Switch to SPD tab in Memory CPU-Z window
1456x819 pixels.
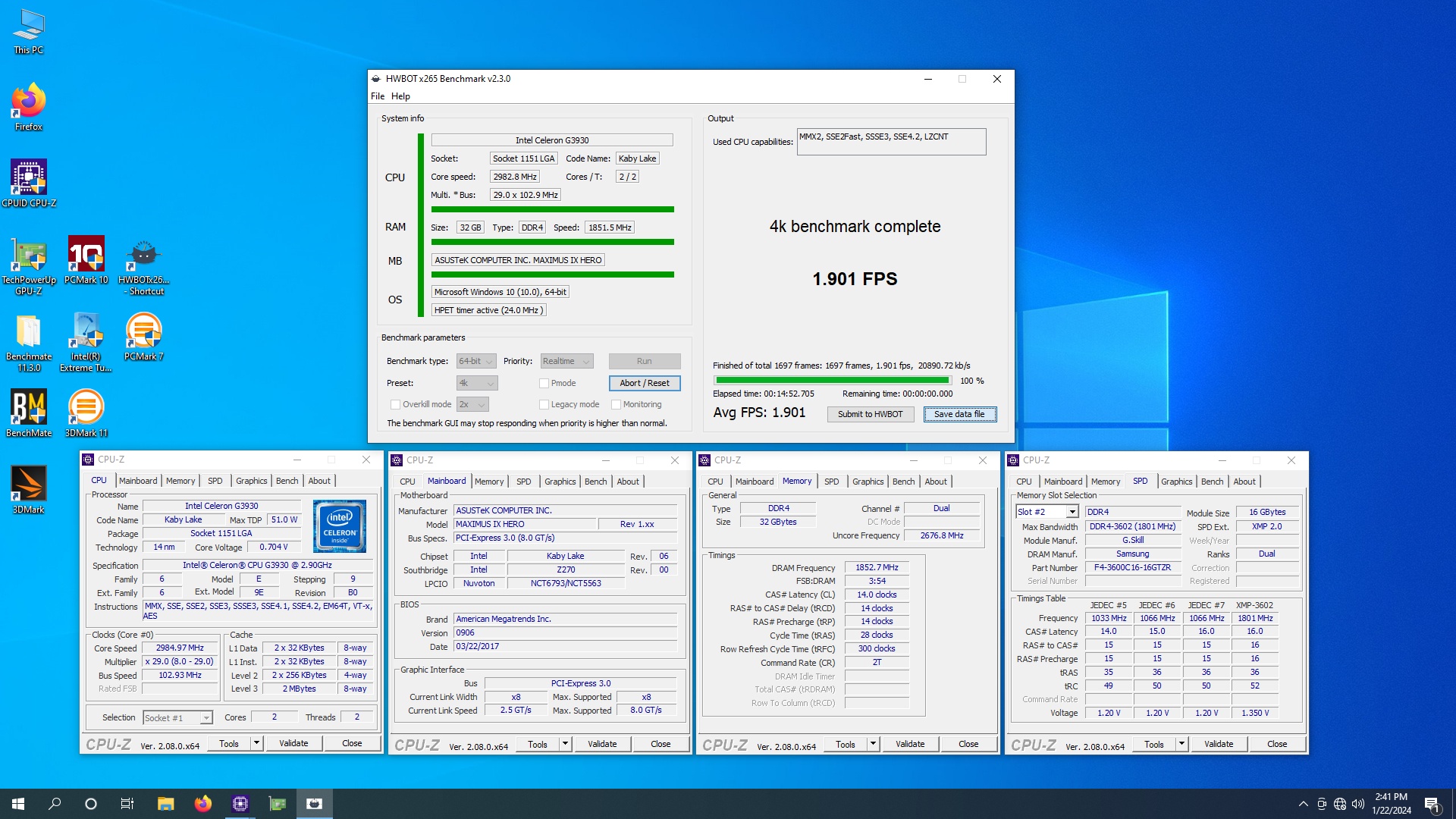[832, 482]
